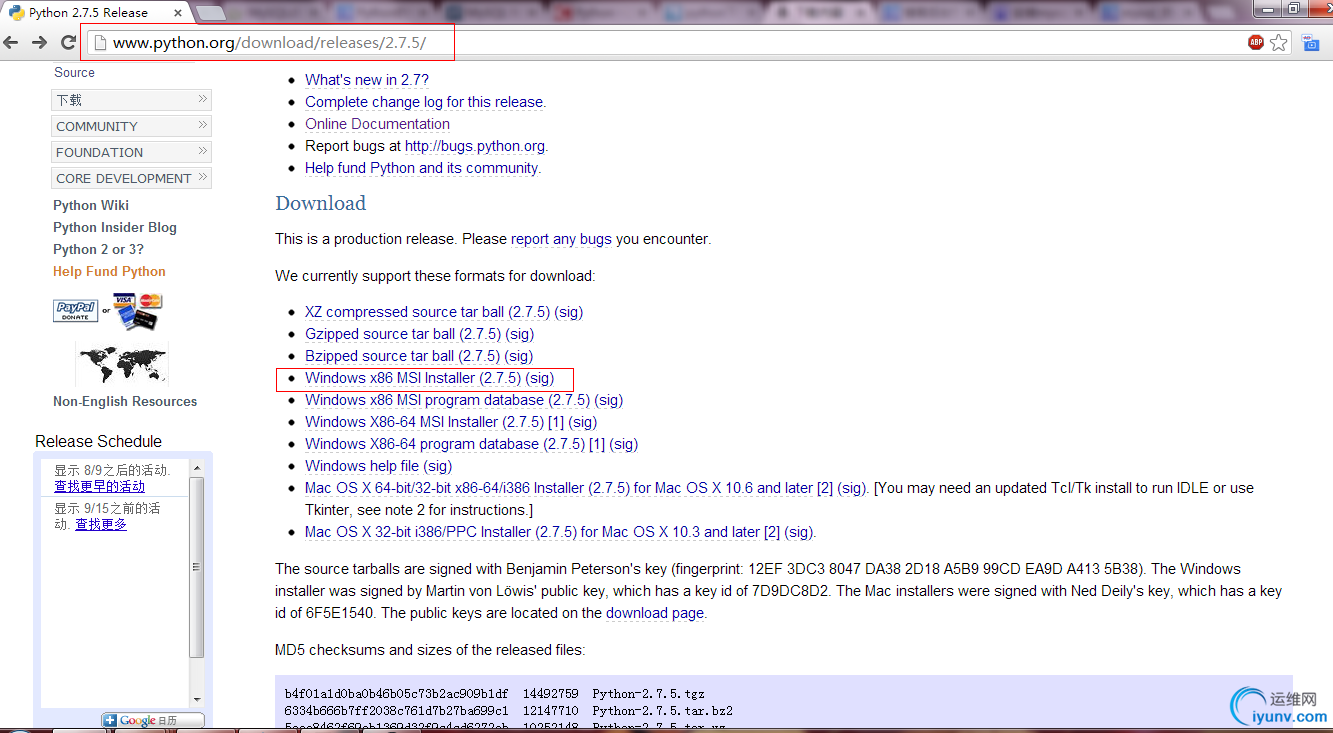Donate via the PayPal Donate icon
The width and height of the screenshot is (1333, 733).
(76, 311)
